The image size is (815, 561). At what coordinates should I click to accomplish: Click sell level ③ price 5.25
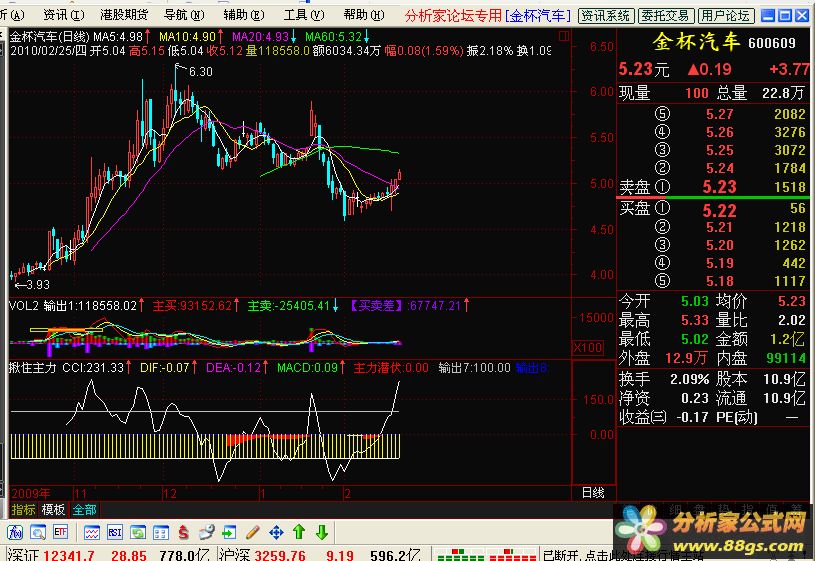719,150
